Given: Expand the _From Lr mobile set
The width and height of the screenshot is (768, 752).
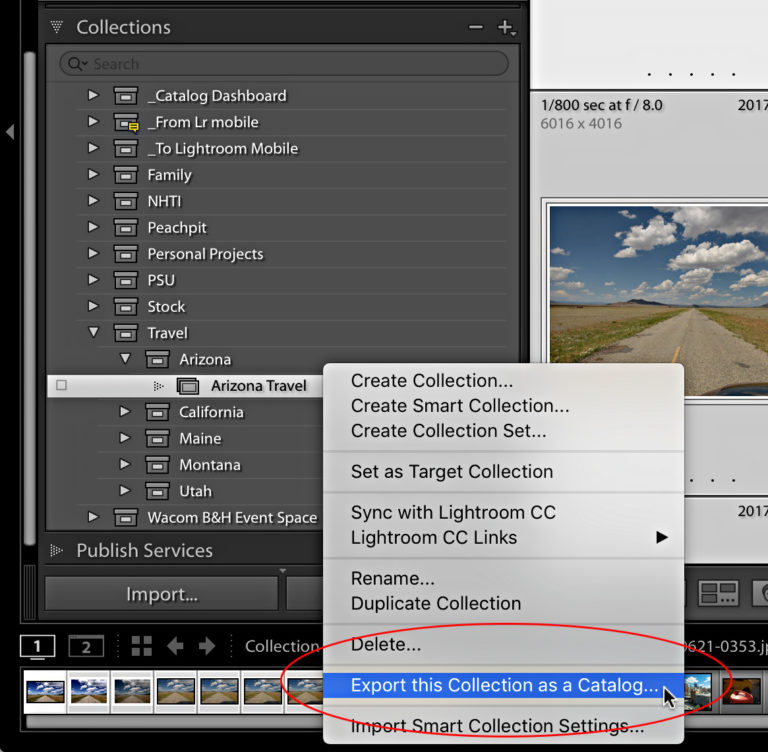Looking at the screenshot, I should tap(93, 121).
